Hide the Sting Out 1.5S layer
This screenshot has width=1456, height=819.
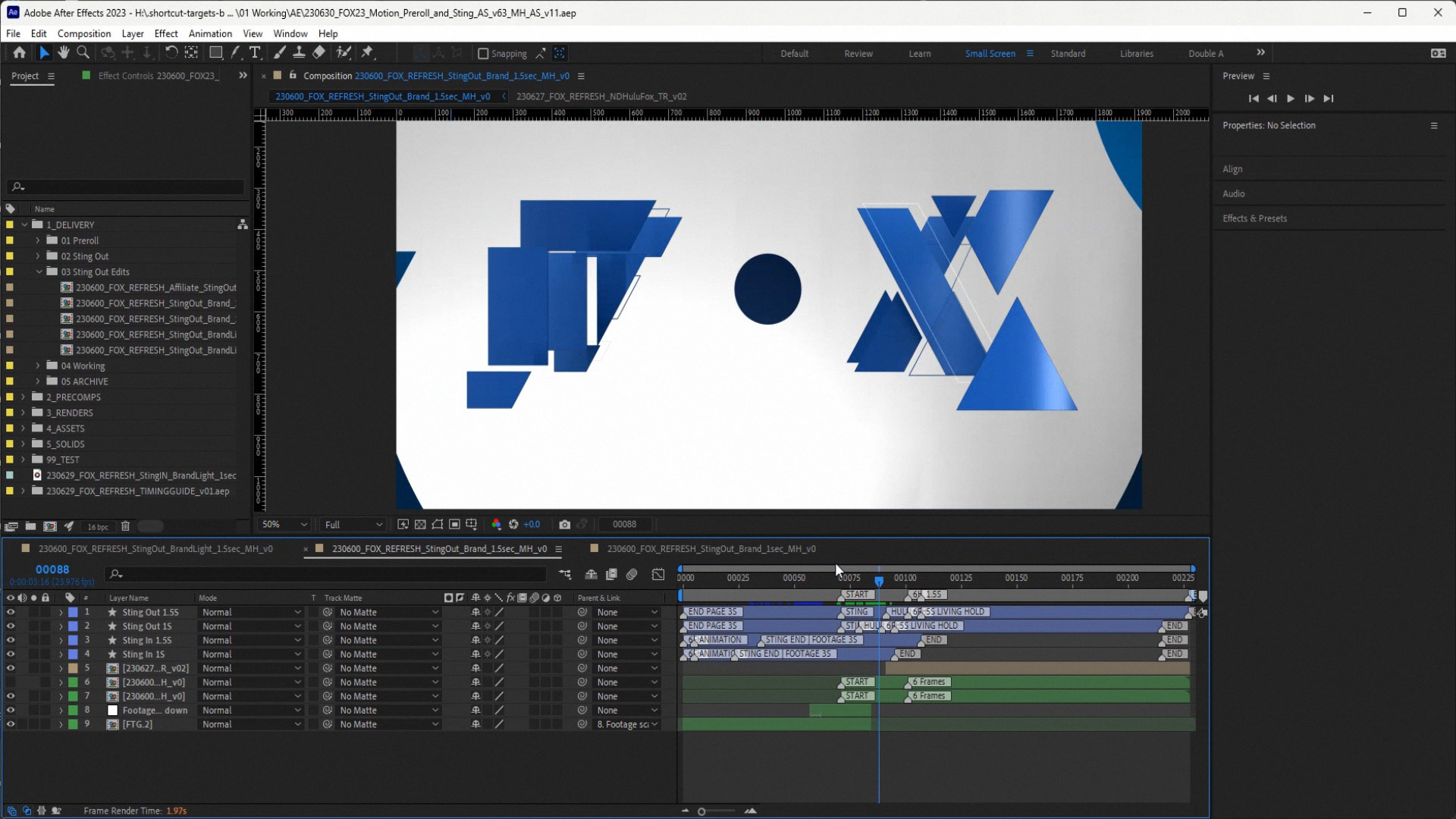pyautogui.click(x=11, y=612)
